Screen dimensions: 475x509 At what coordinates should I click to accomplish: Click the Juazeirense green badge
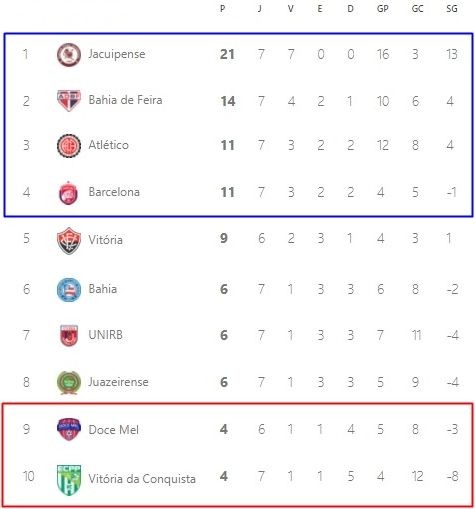click(69, 382)
